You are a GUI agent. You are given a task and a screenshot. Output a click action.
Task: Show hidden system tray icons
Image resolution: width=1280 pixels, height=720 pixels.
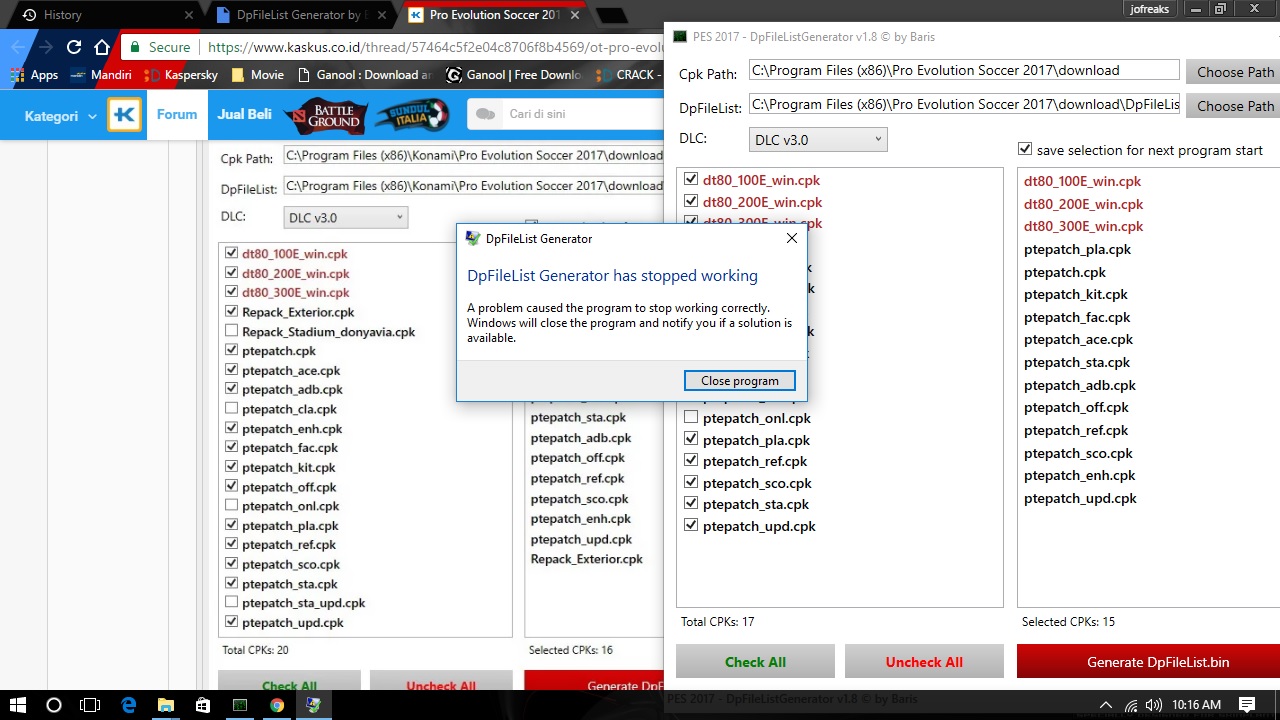[x=1105, y=705]
